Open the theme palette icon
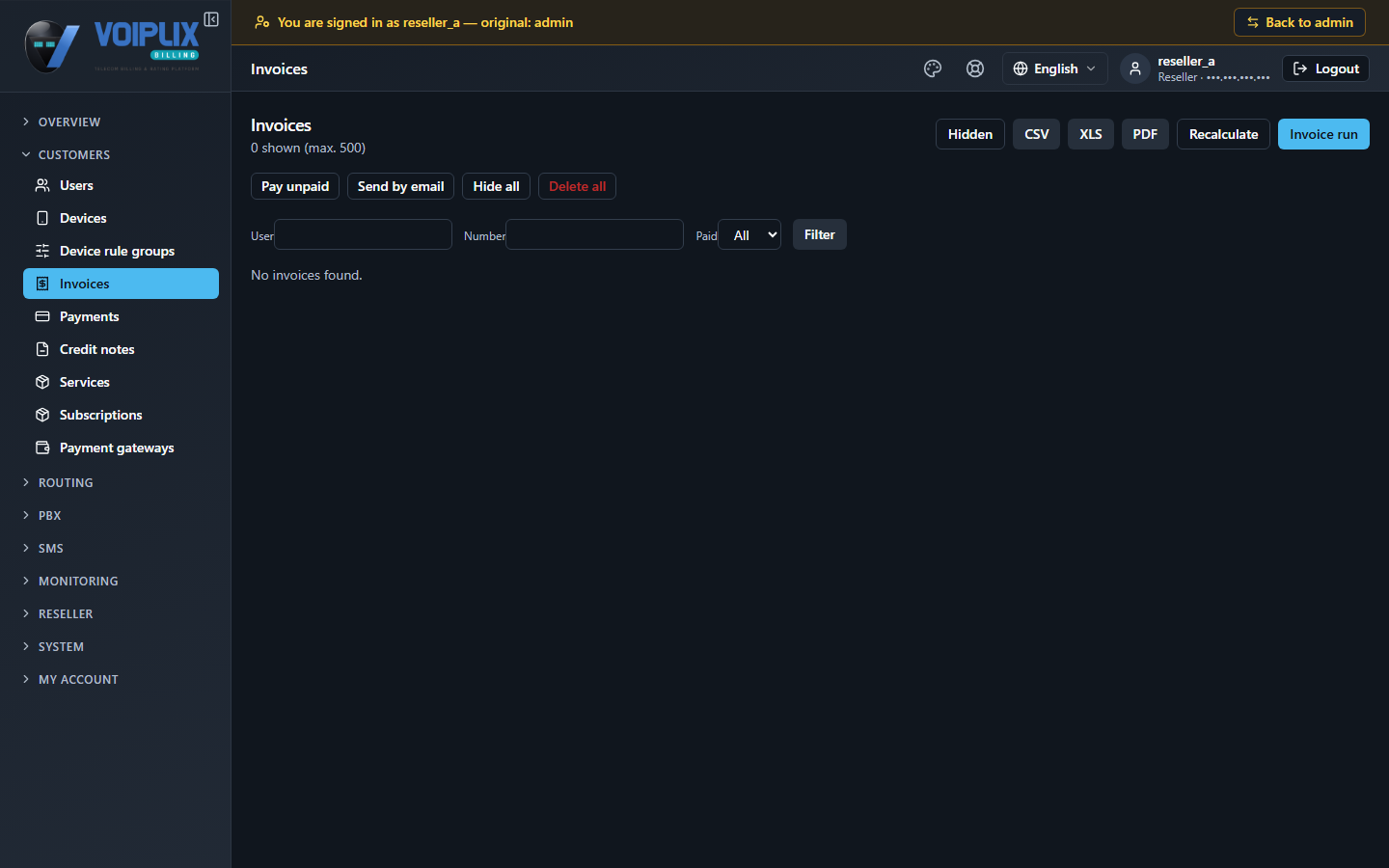This screenshot has width=1389, height=868. [933, 68]
